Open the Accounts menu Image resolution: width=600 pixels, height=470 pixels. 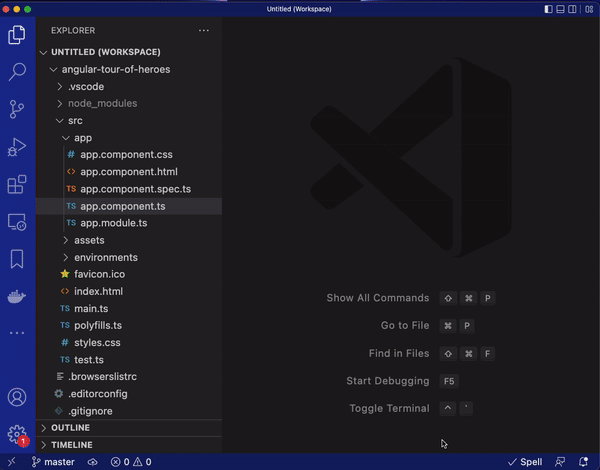17,397
